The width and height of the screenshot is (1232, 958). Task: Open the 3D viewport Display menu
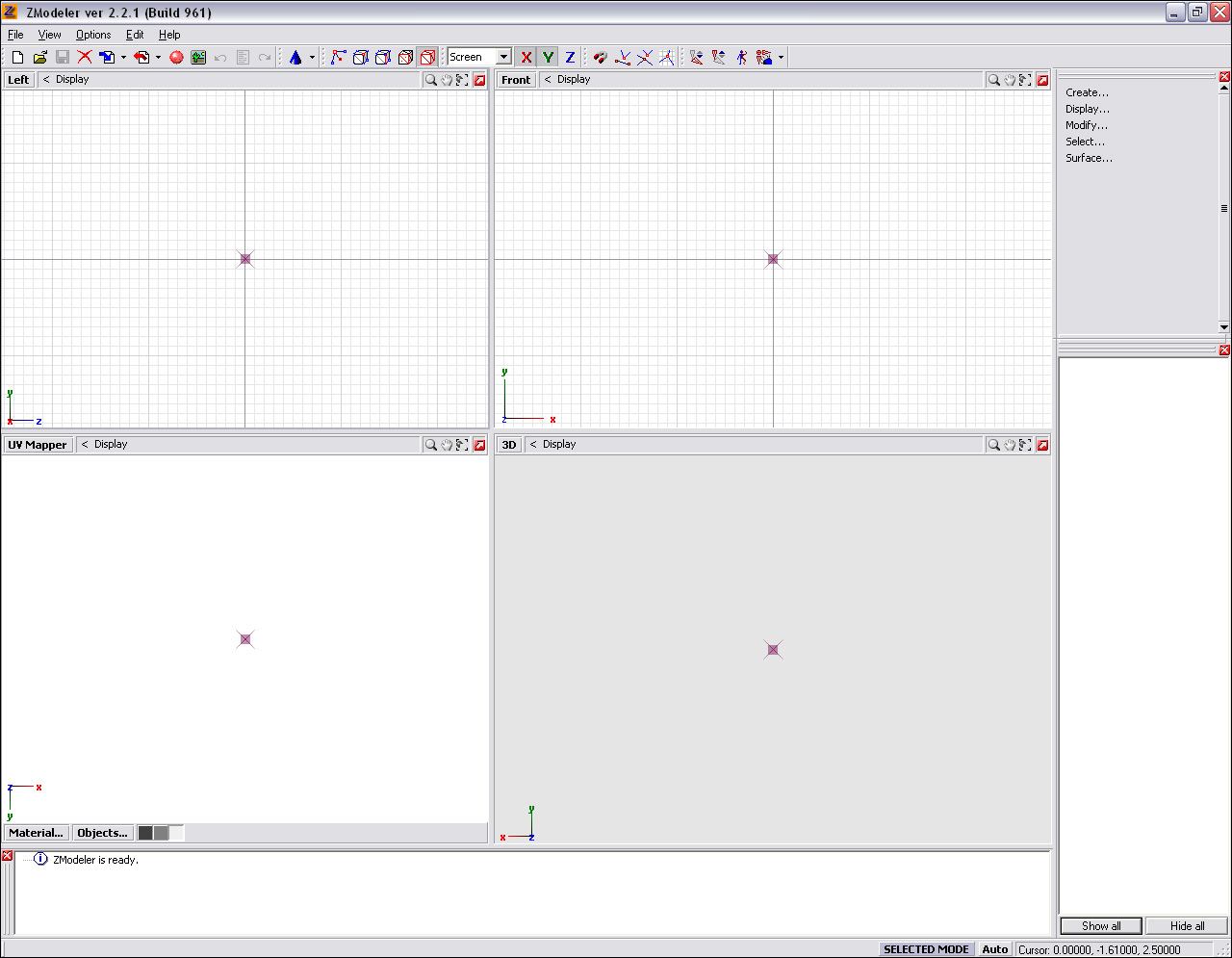point(559,445)
